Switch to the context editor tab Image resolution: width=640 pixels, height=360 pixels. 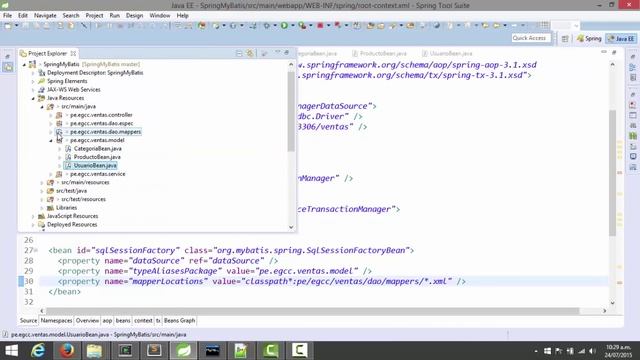point(143,320)
